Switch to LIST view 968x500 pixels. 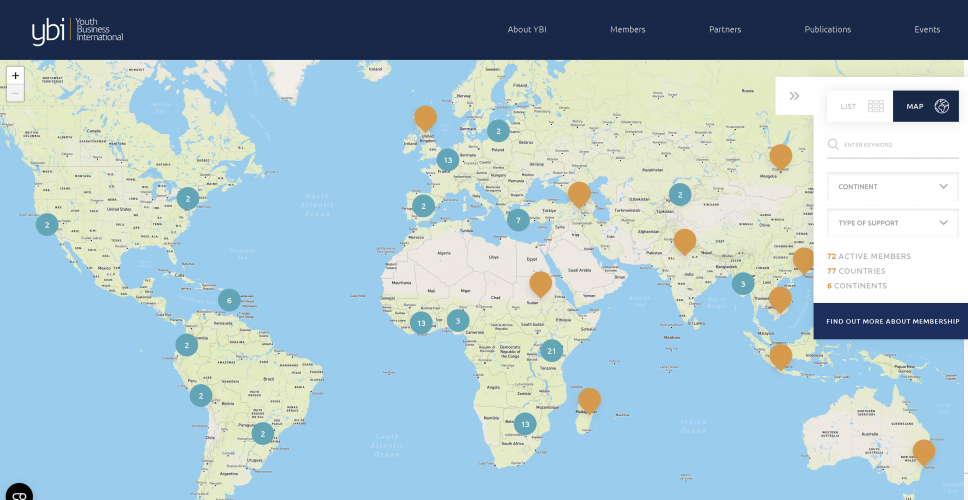click(x=860, y=106)
